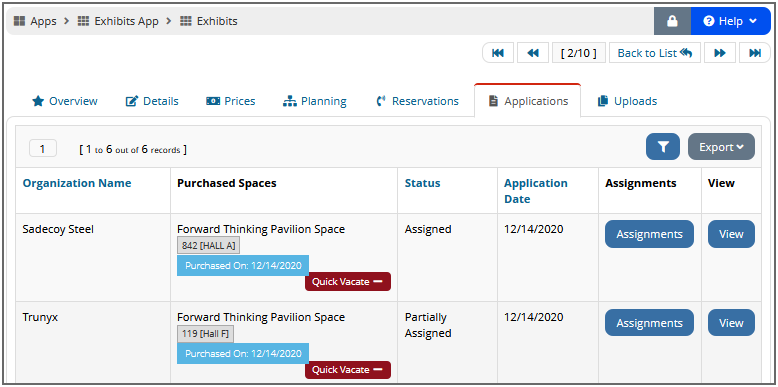Screen dimensions: 778x387
Task: Go to previous record icon
Action: coord(533,53)
